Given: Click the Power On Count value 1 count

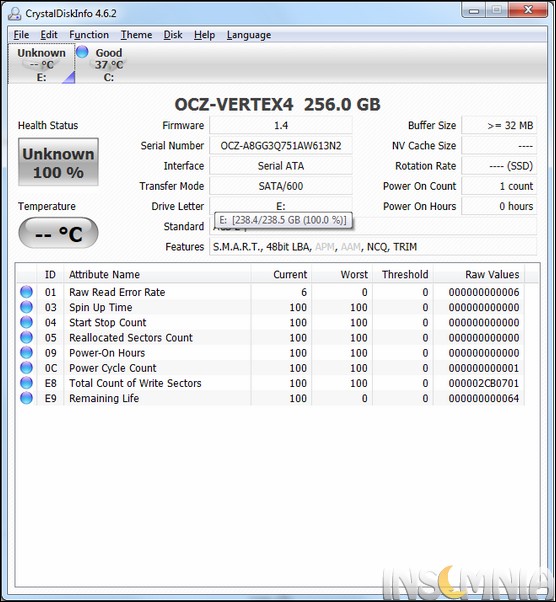Looking at the screenshot, I should (499, 186).
